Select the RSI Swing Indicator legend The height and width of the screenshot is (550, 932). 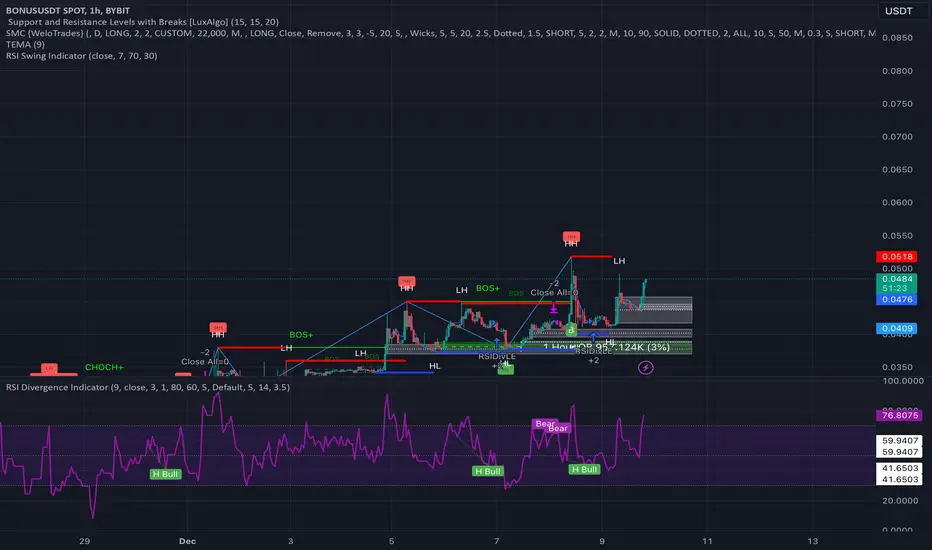pyautogui.click(x=81, y=55)
